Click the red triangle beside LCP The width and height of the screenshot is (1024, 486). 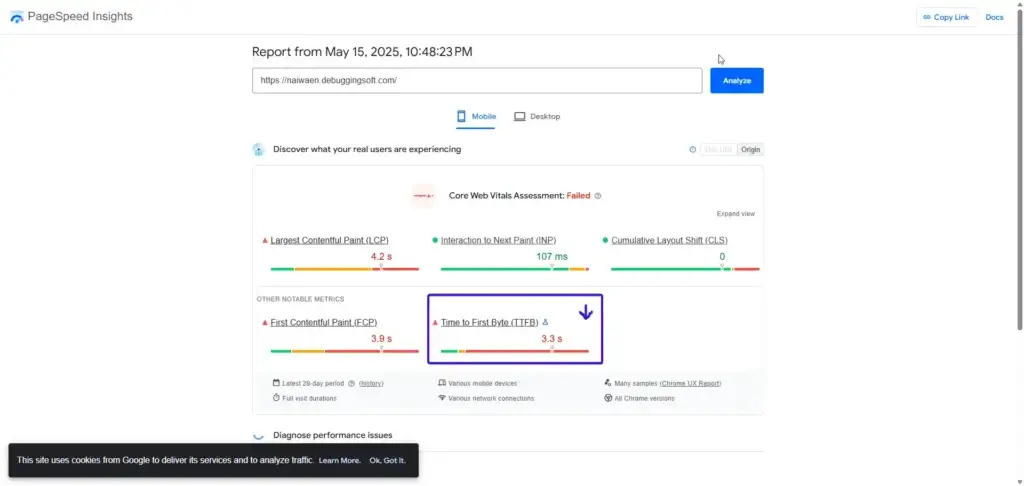pyautogui.click(x=264, y=240)
